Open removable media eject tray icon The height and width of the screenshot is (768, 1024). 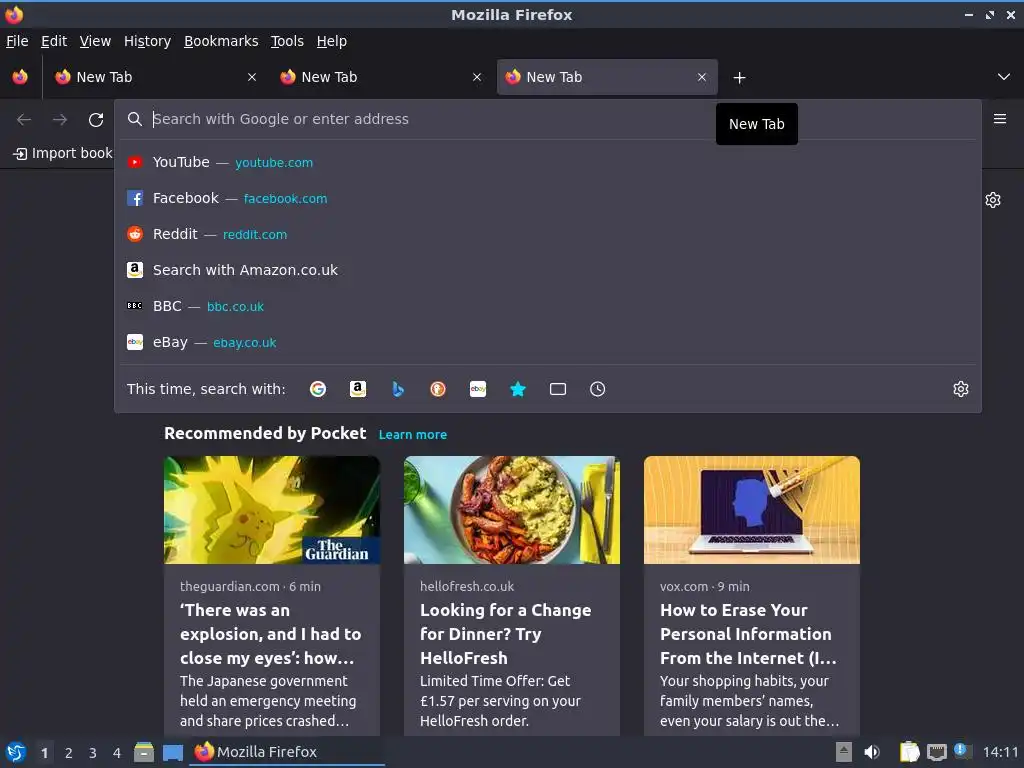[844, 752]
